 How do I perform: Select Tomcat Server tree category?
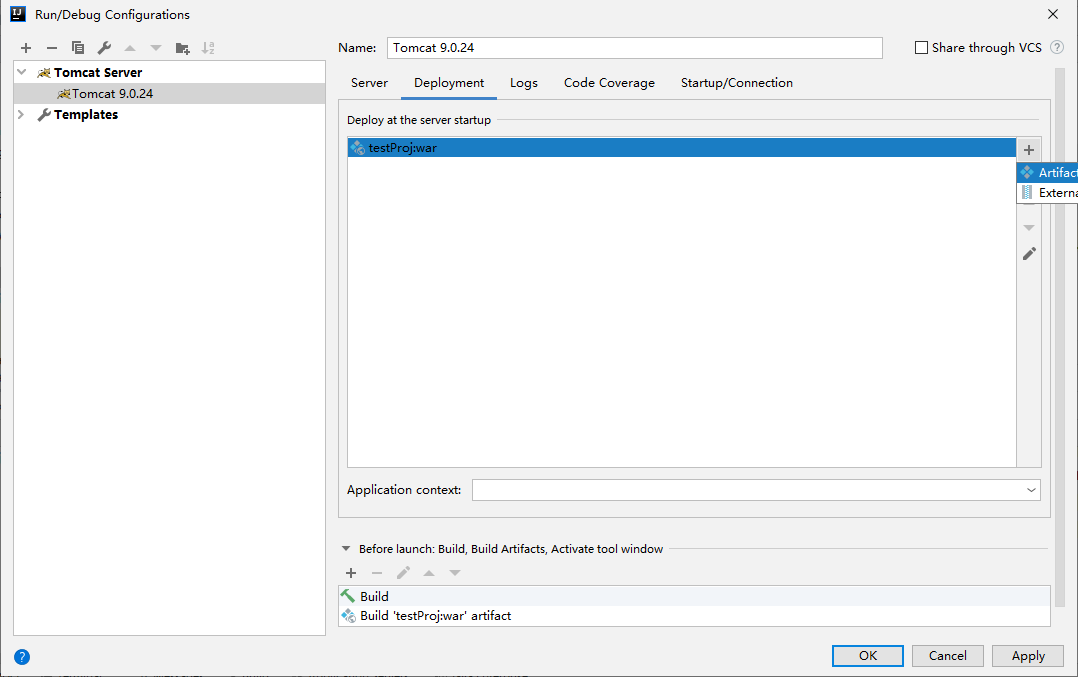(169, 72)
